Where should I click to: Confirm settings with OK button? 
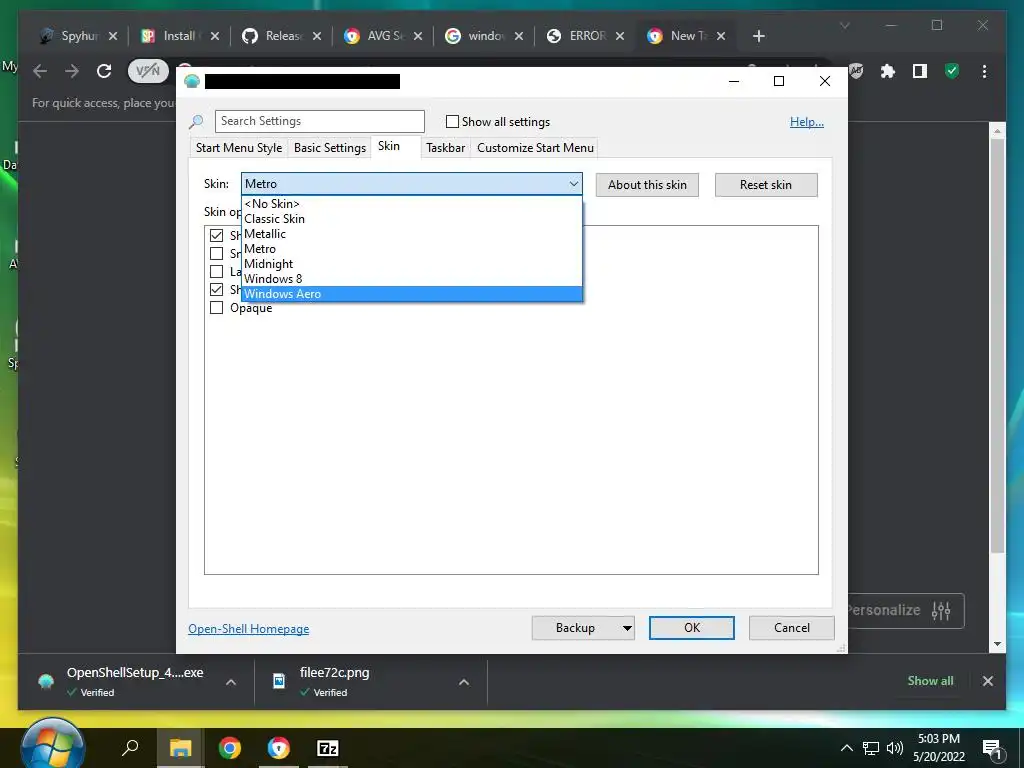[692, 628]
